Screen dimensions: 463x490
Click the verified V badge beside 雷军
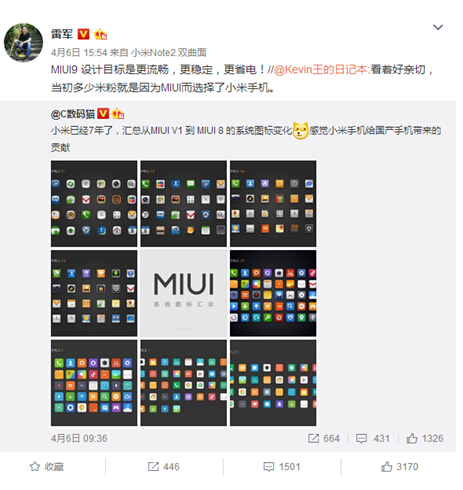click(83, 34)
